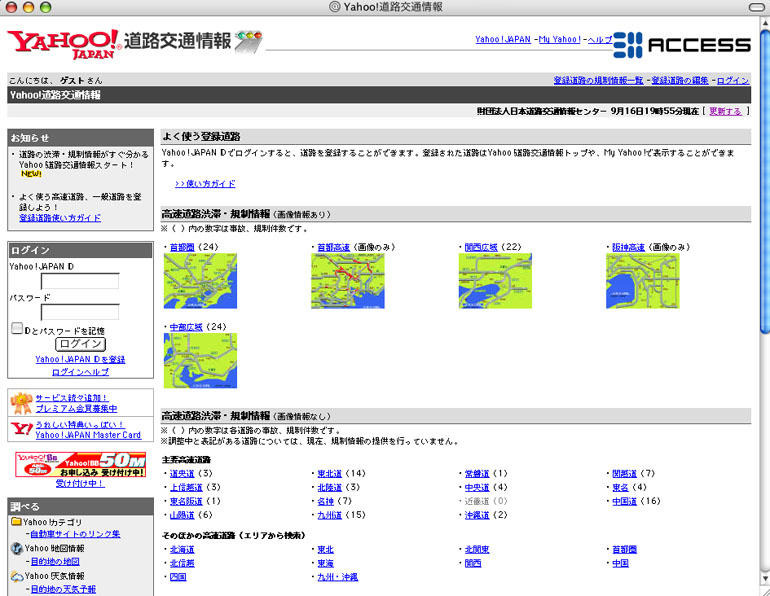Image resolution: width=770 pixels, height=596 pixels.
Task: Select the 北海道 area link
Action: pos(182,549)
